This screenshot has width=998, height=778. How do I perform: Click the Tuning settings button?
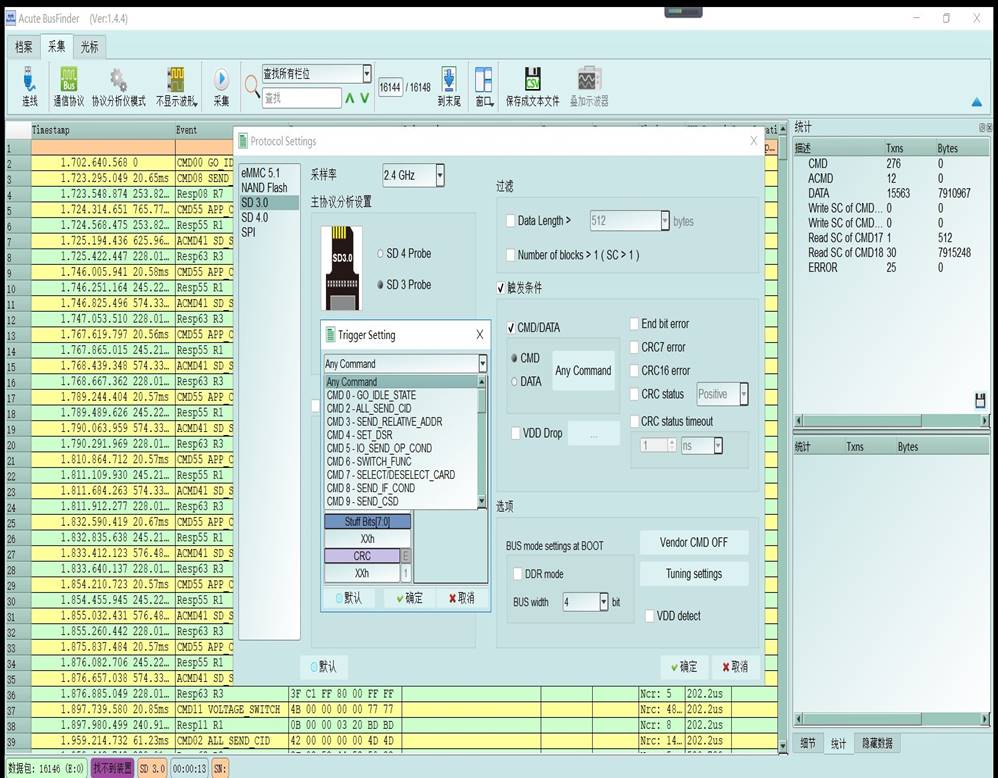[693, 574]
